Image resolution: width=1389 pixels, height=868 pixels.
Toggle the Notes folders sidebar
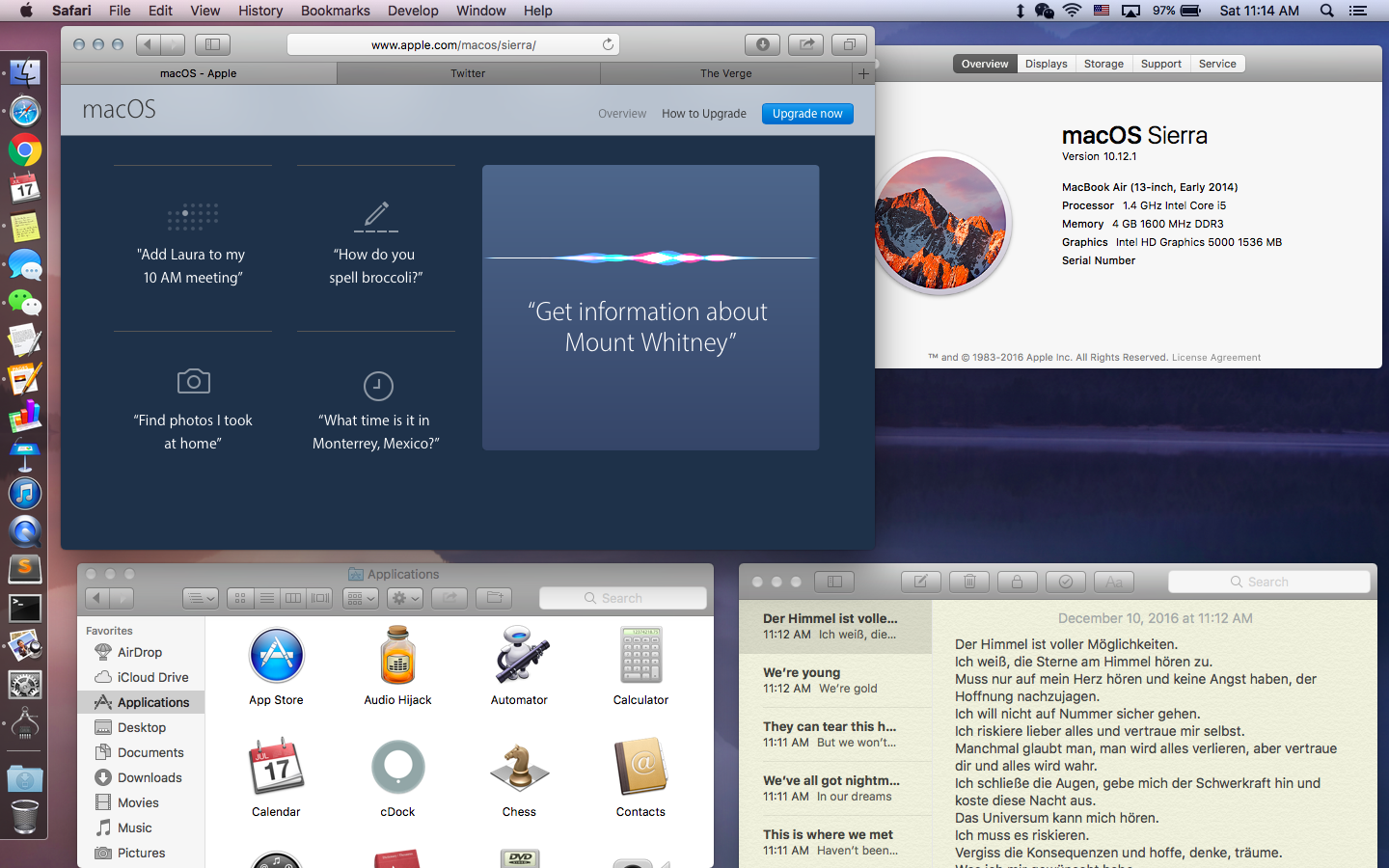point(834,582)
